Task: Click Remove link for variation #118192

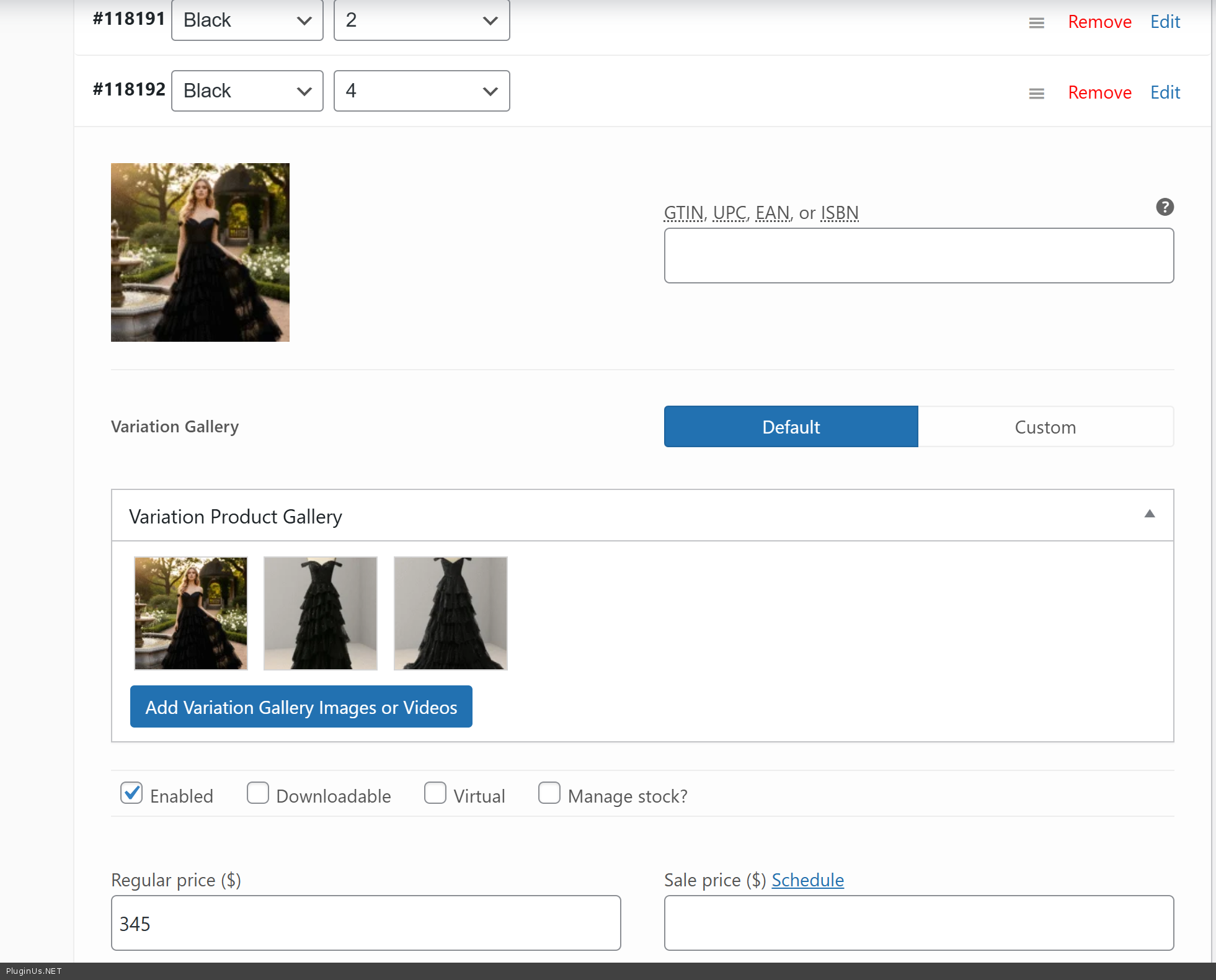Action: pyautogui.click(x=1099, y=92)
